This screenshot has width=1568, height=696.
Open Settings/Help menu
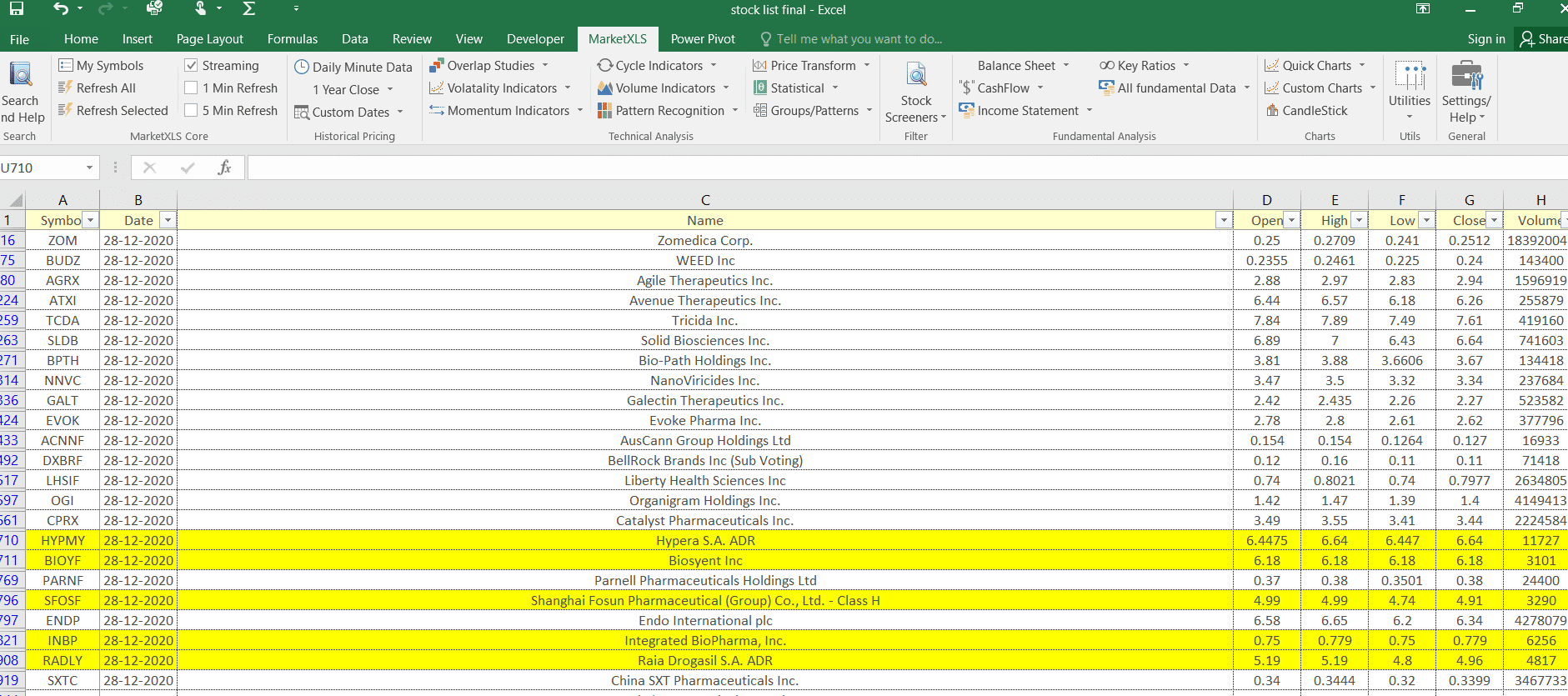click(x=1466, y=93)
